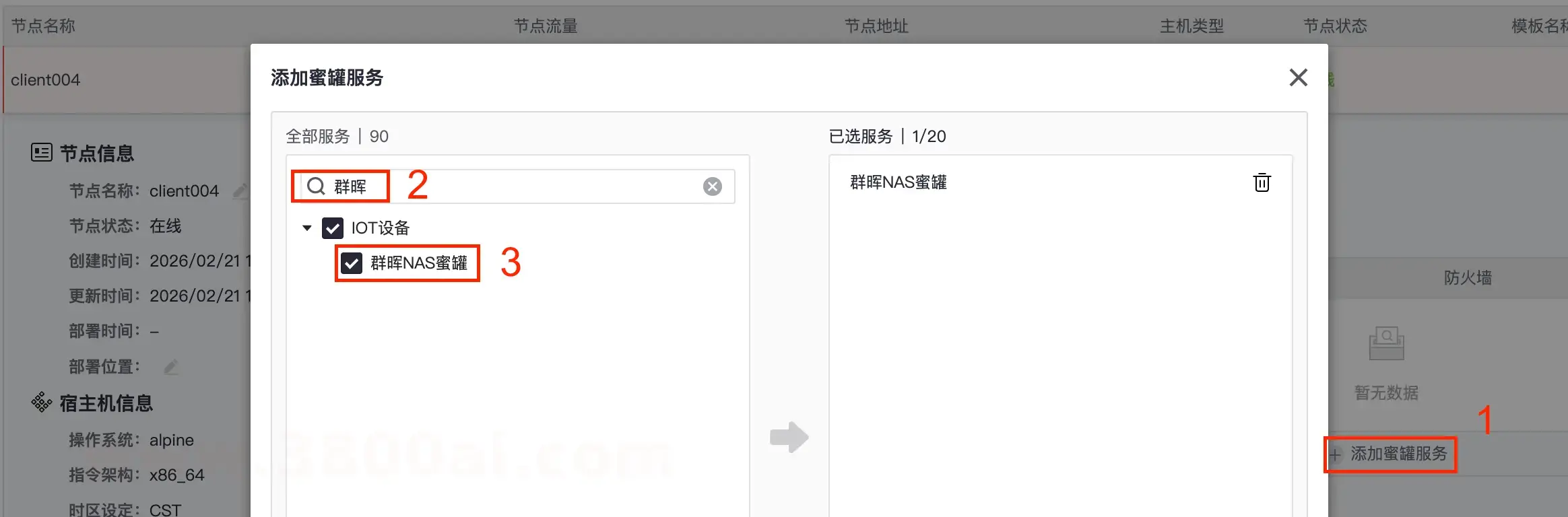
Task: Uncheck the IOT设备 checkbox
Action: click(x=333, y=228)
